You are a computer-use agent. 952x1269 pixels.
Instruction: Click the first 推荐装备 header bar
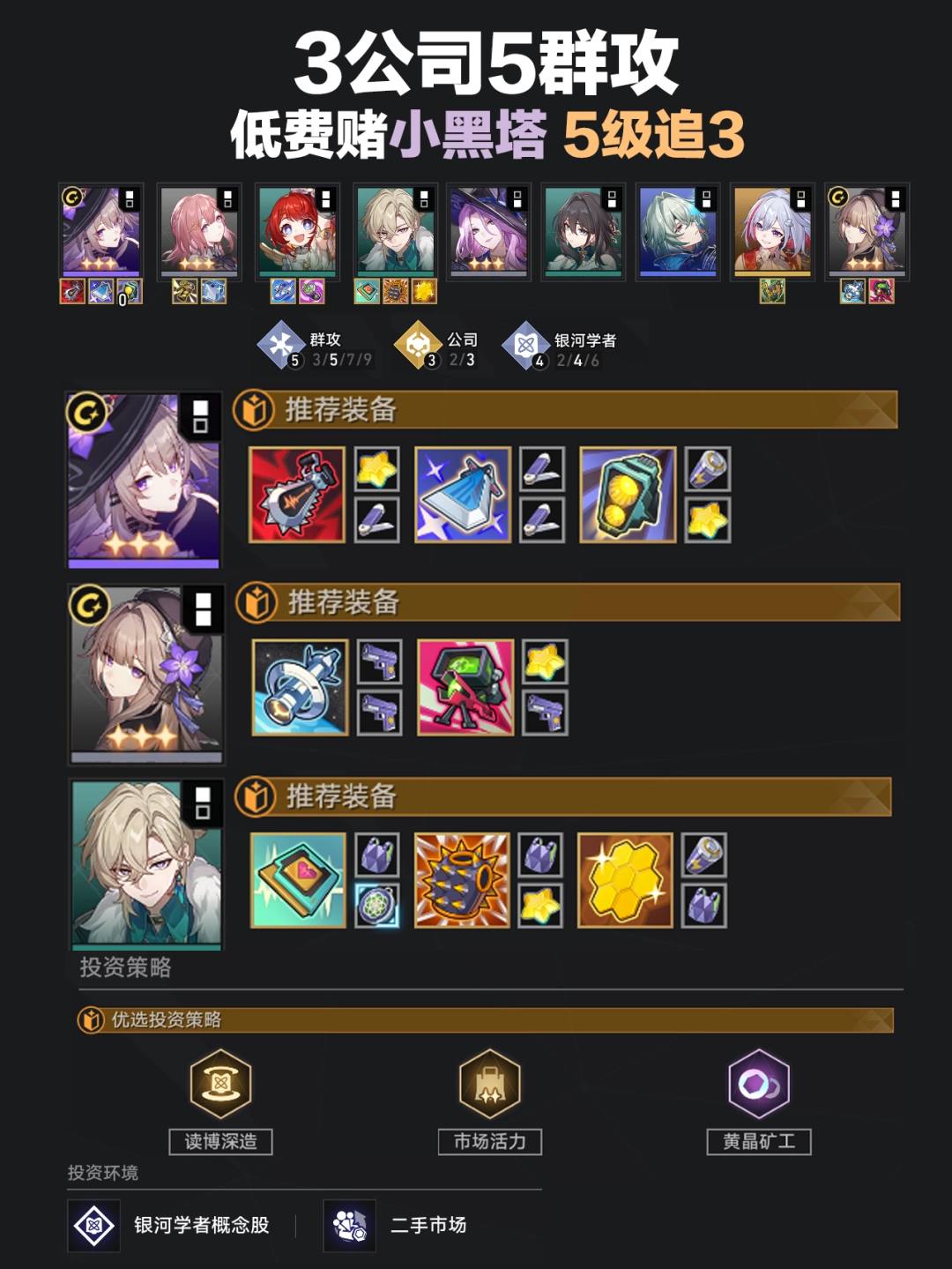(x=565, y=410)
